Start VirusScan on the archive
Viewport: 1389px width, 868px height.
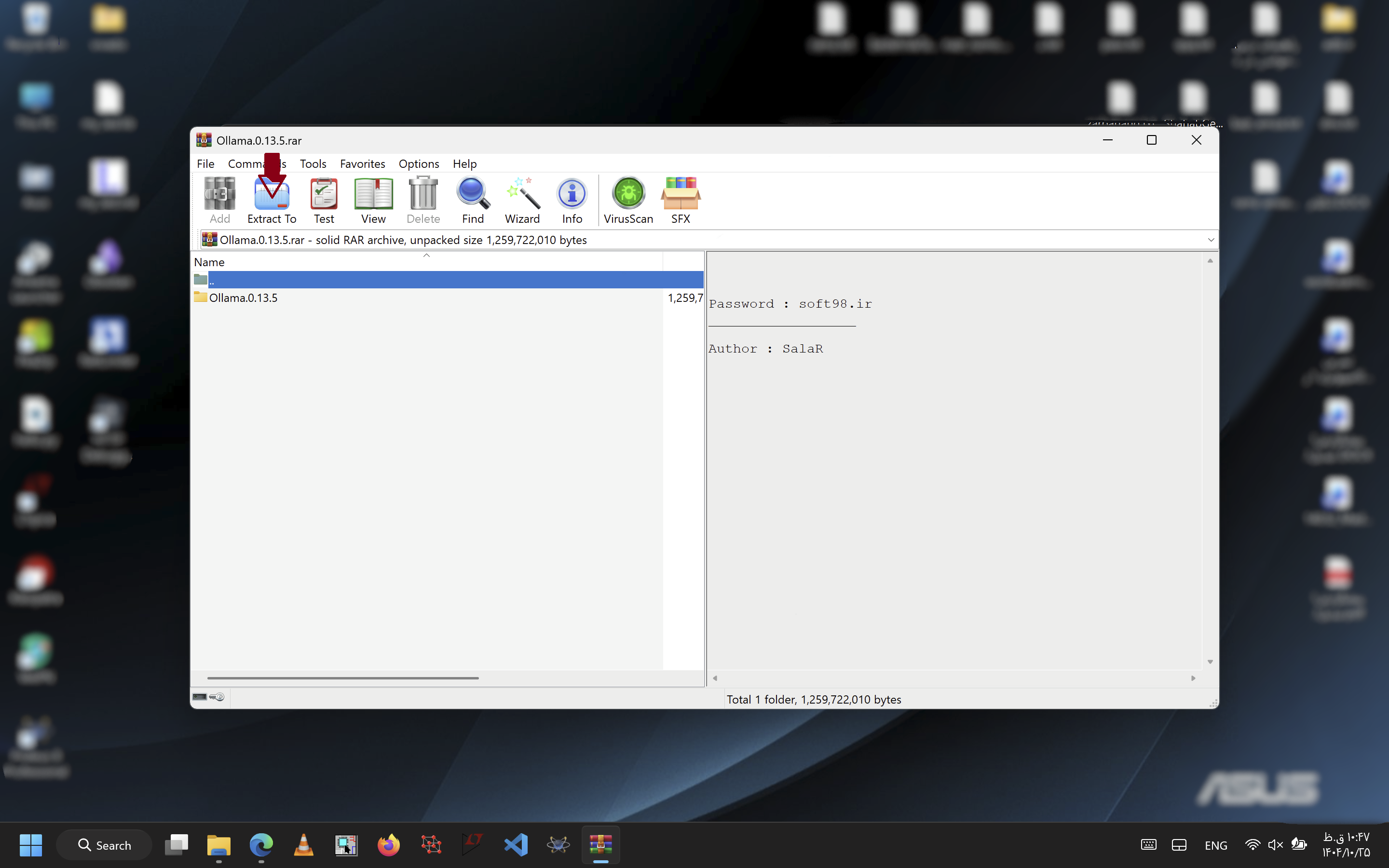coord(628,199)
